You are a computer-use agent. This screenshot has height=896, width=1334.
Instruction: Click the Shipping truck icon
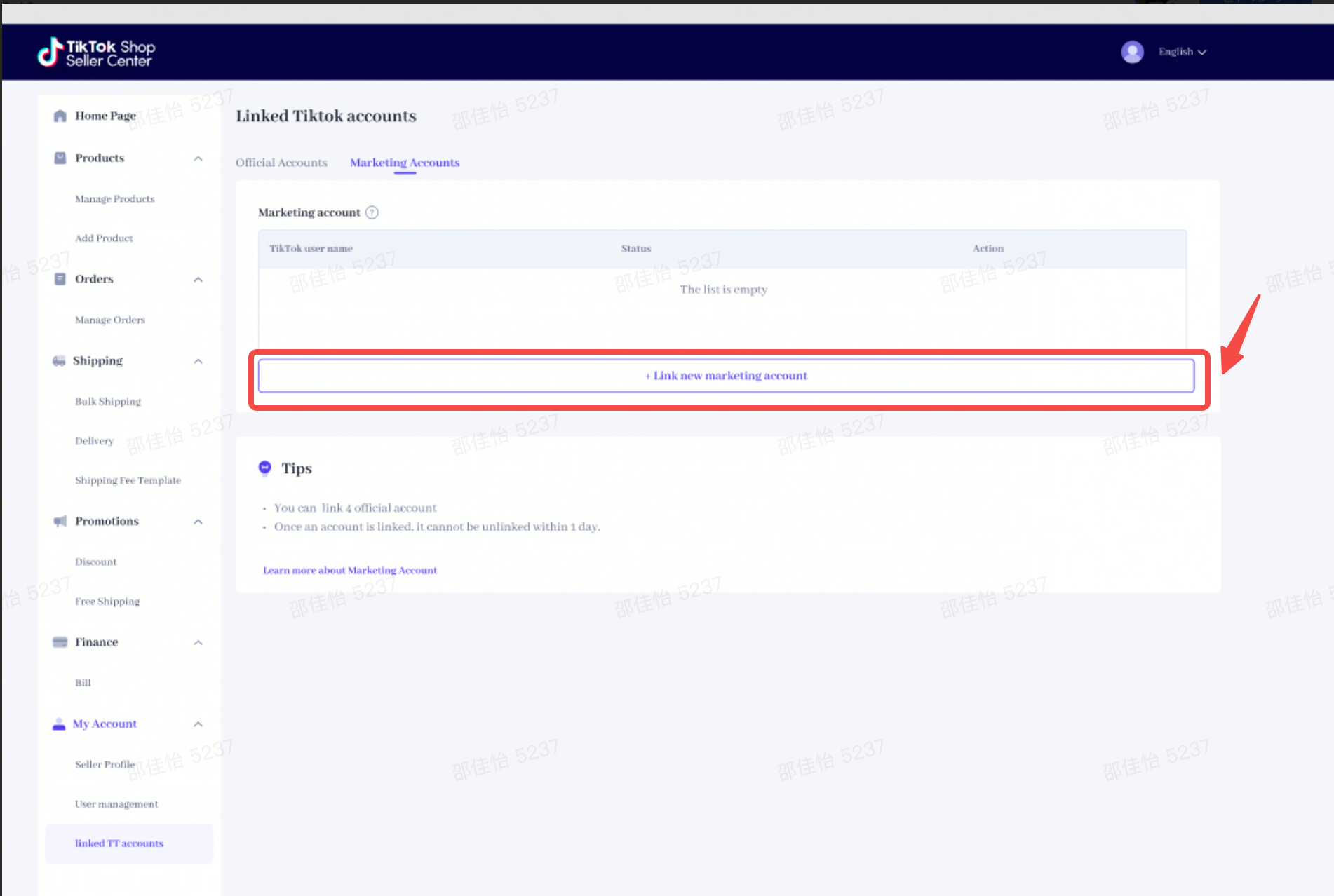(59, 361)
